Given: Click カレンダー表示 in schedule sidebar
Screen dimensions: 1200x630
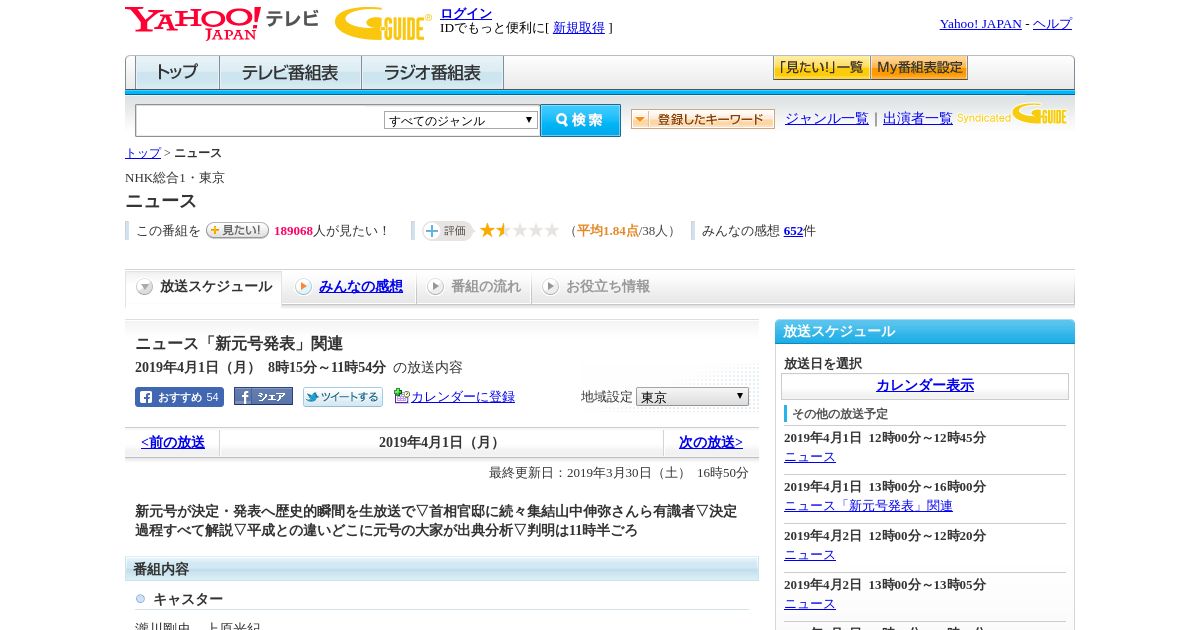Looking at the screenshot, I should tap(925, 386).
